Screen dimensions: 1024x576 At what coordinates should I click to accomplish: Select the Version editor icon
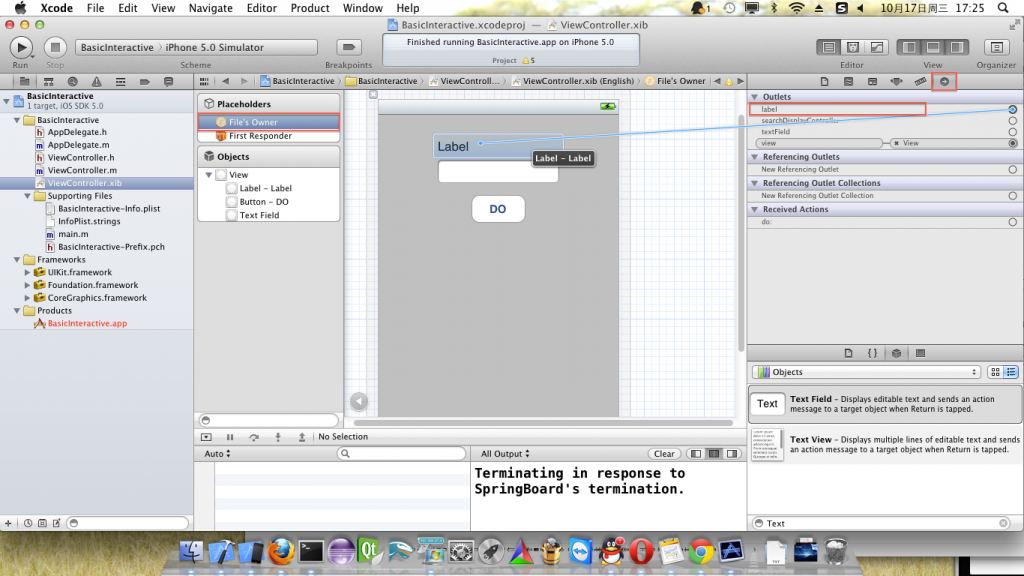pyautogui.click(x=877, y=47)
